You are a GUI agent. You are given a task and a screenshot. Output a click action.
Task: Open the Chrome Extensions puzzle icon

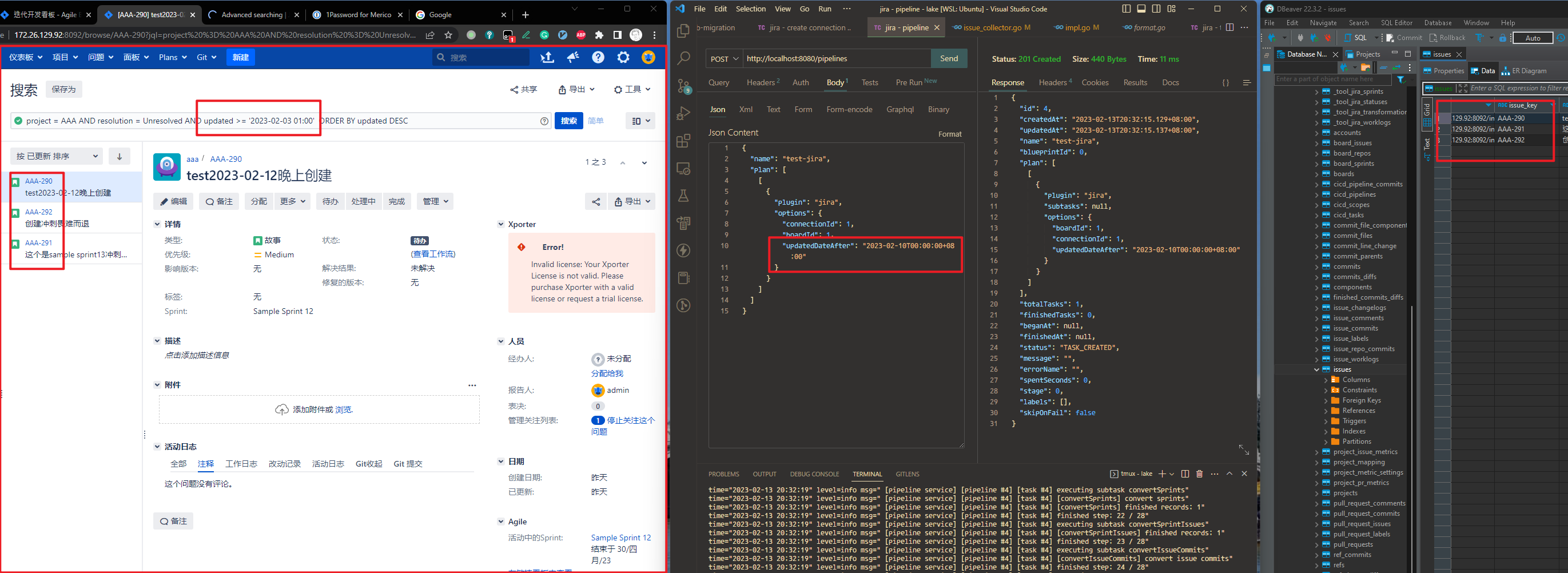tap(599, 35)
